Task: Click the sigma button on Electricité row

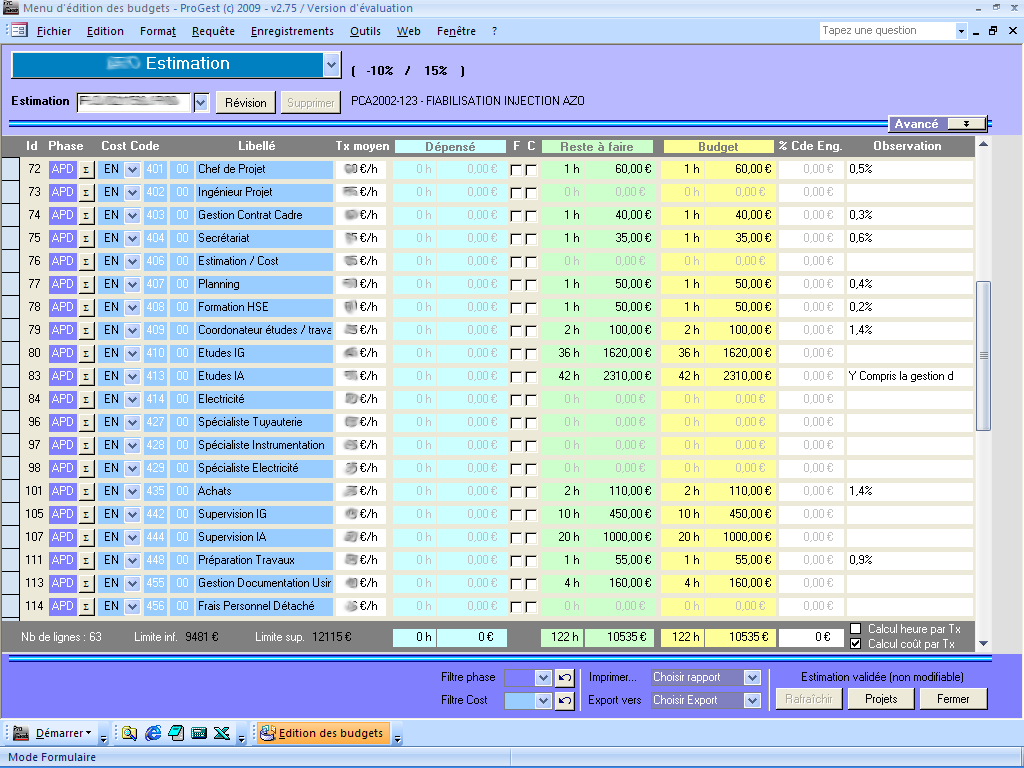Action: [86, 400]
